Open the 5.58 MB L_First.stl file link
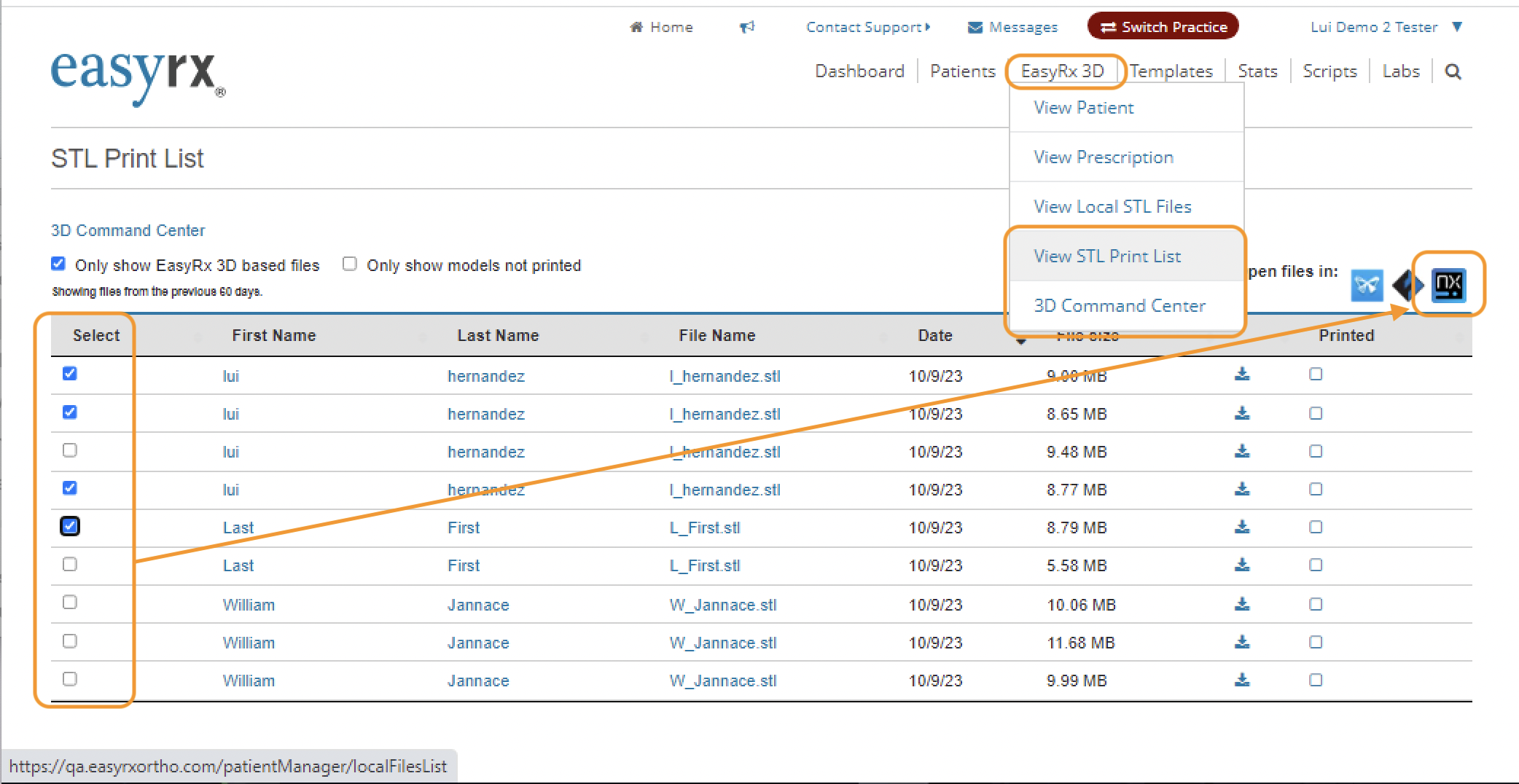 705,565
